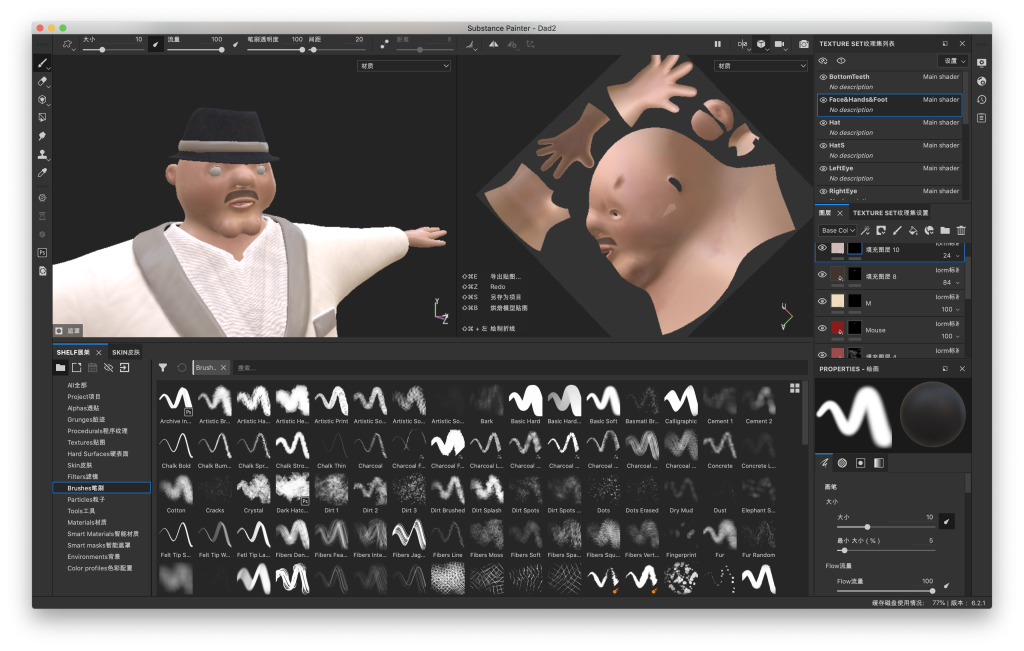This screenshot has height=651, width=1024.
Task: Open the camera settings video icon
Action: 779,44
